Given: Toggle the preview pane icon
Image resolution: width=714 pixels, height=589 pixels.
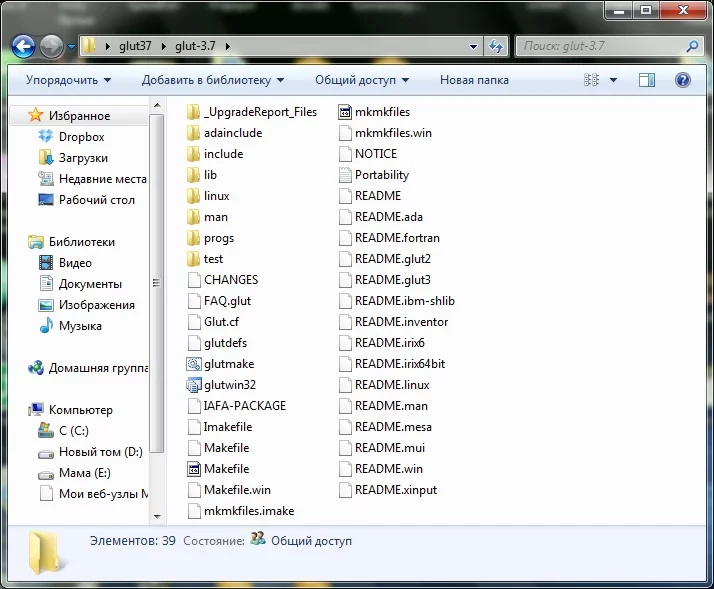Looking at the screenshot, I should (x=647, y=80).
